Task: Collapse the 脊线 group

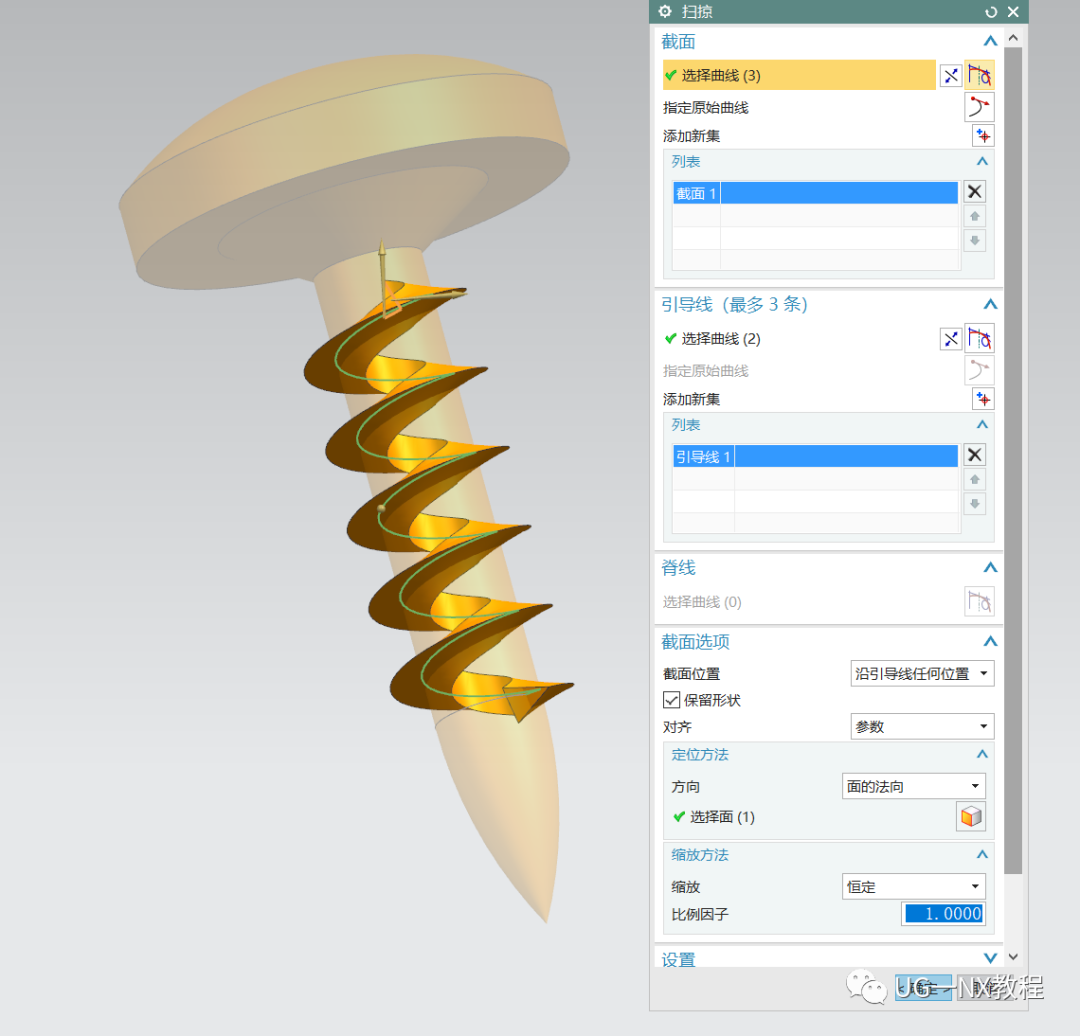Action: coord(990,568)
